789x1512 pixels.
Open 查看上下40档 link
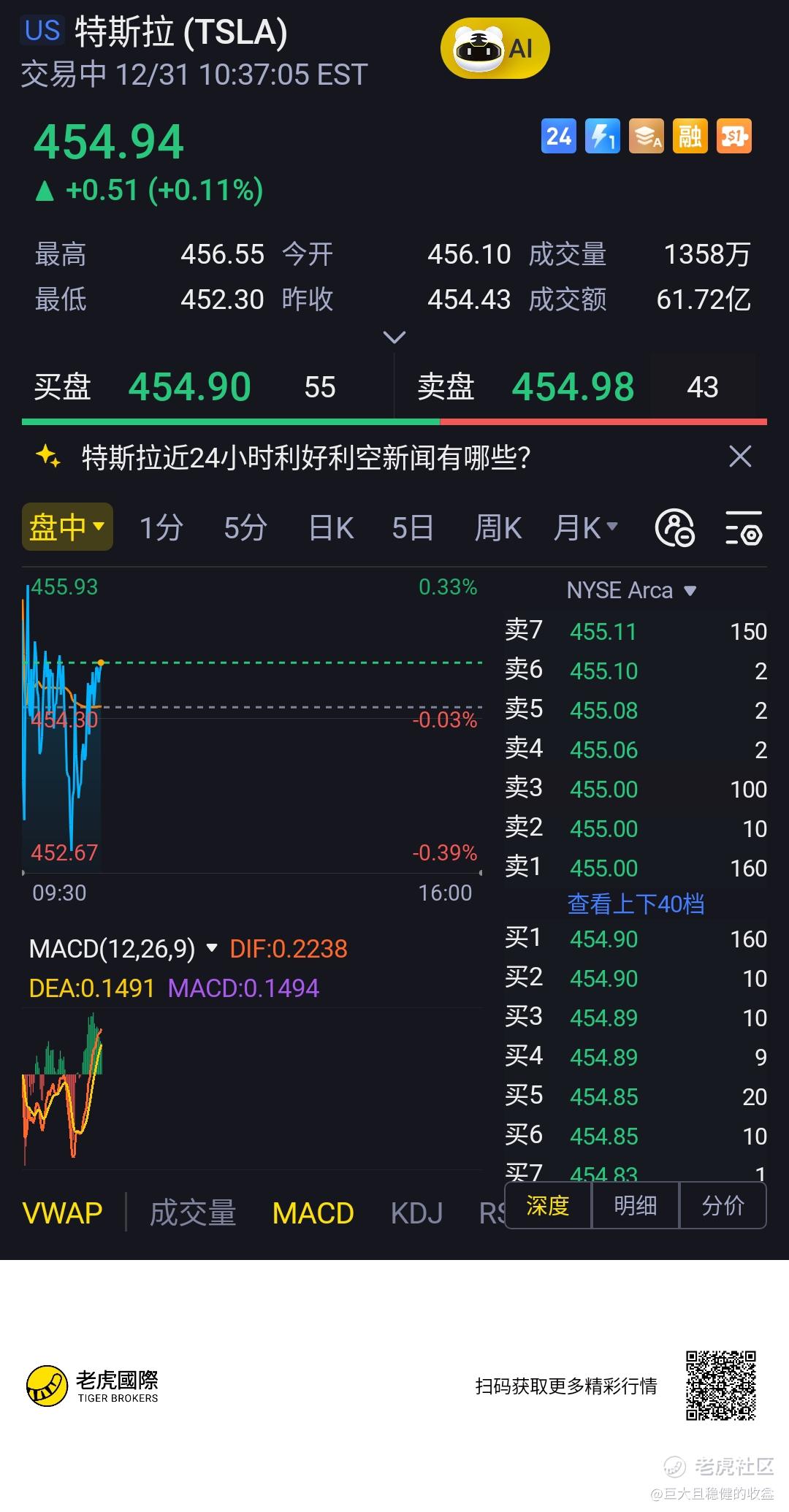(636, 904)
